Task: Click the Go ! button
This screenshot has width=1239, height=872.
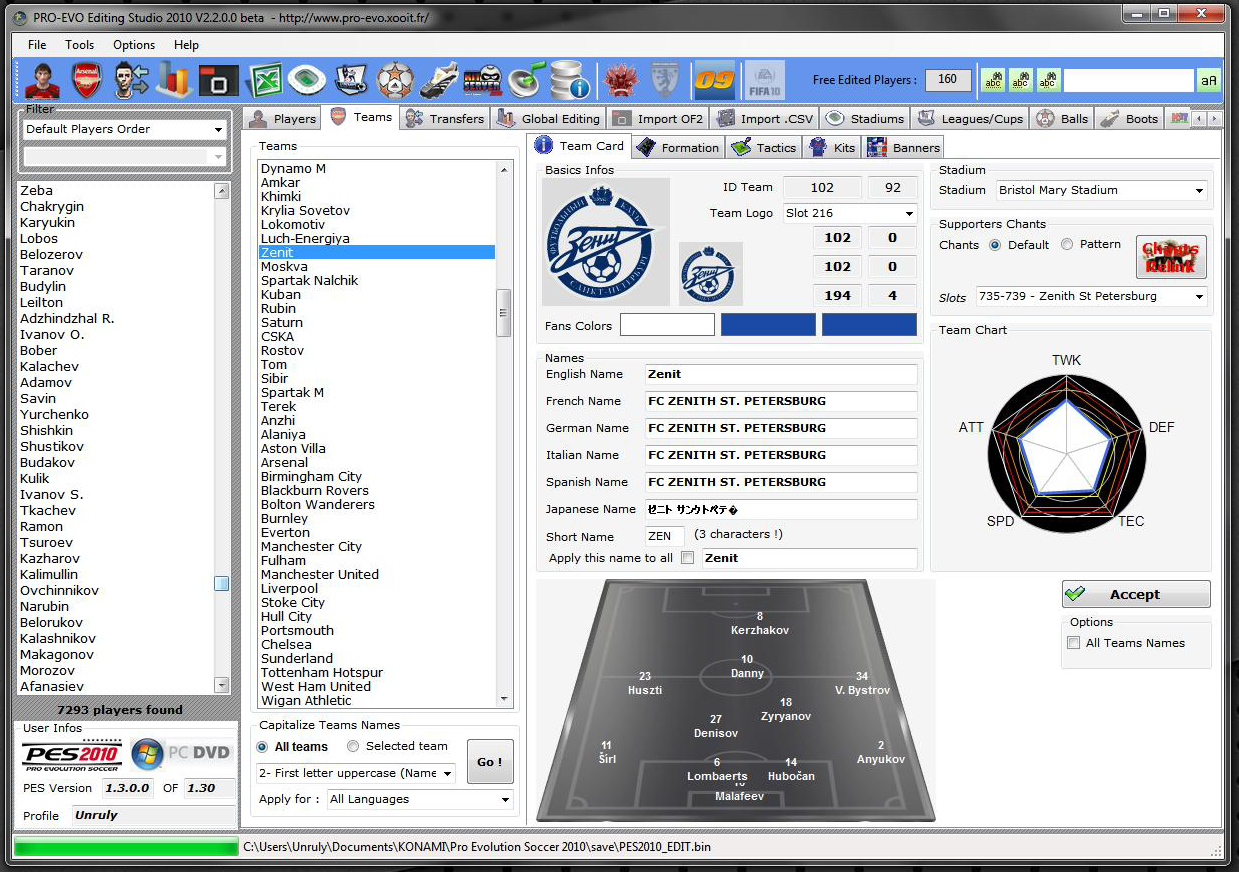Action: pos(490,762)
